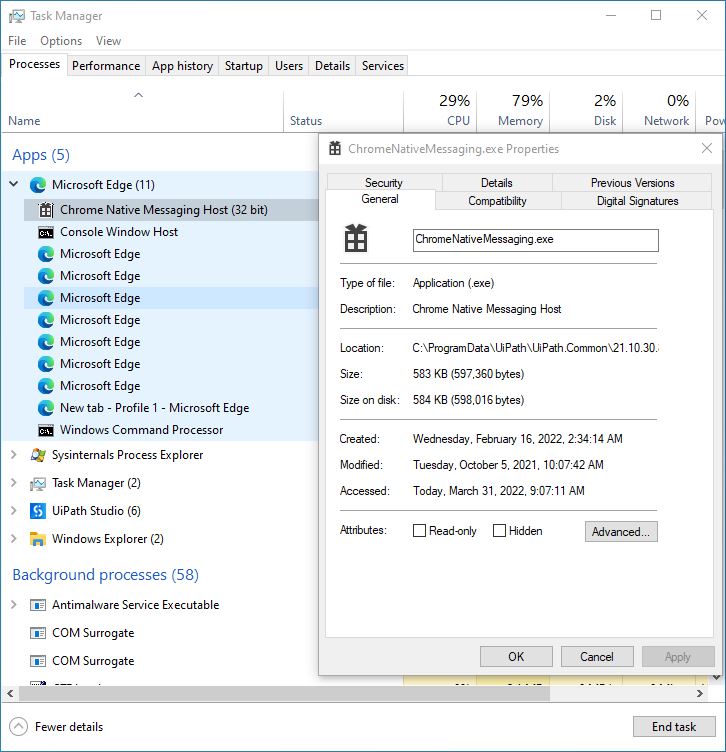Image resolution: width=726 pixels, height=752 pixels.
Task: Switch to the Users tab
Action: (x=289, y=66)
